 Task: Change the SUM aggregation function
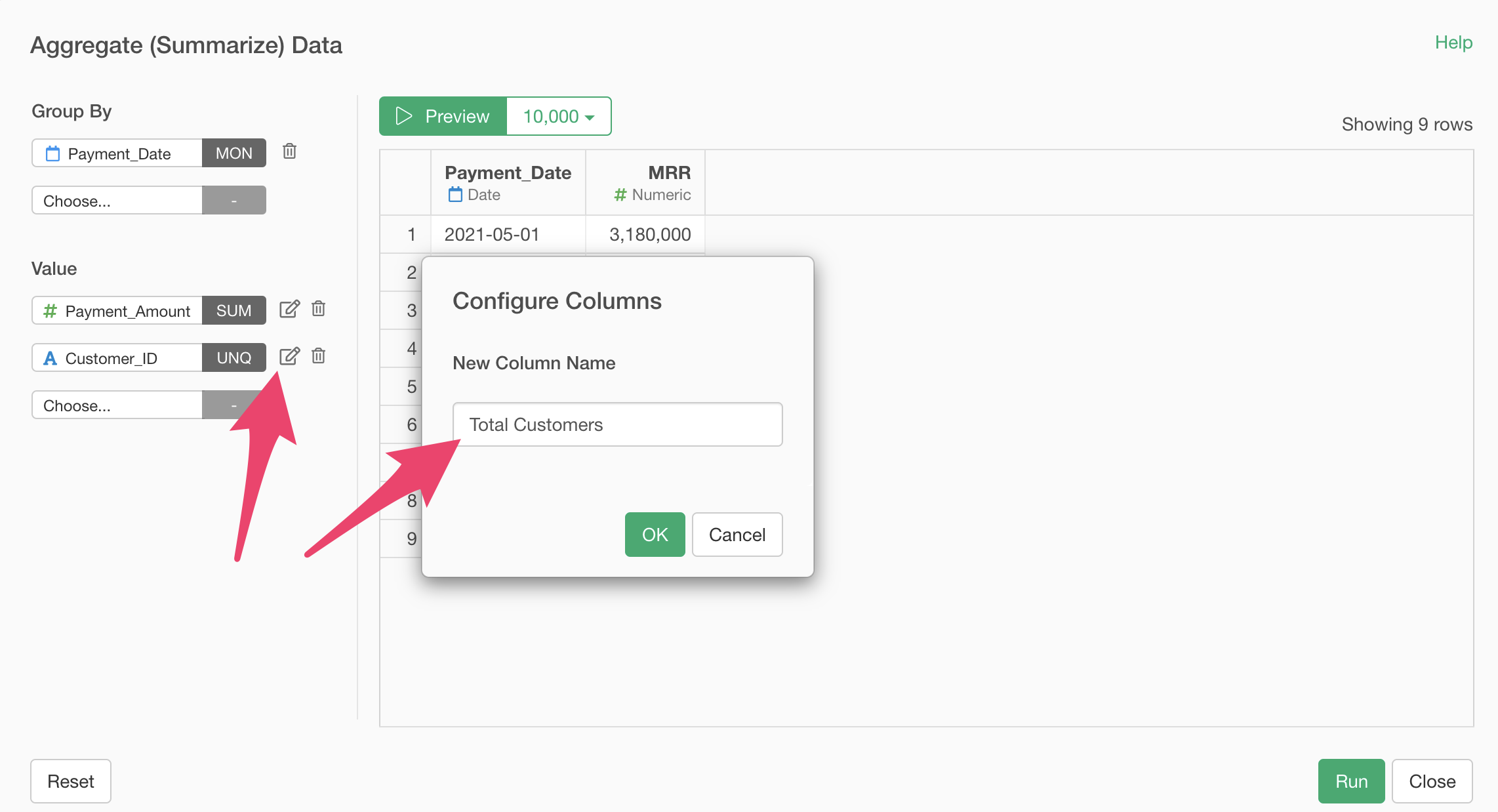pos(233,310)
